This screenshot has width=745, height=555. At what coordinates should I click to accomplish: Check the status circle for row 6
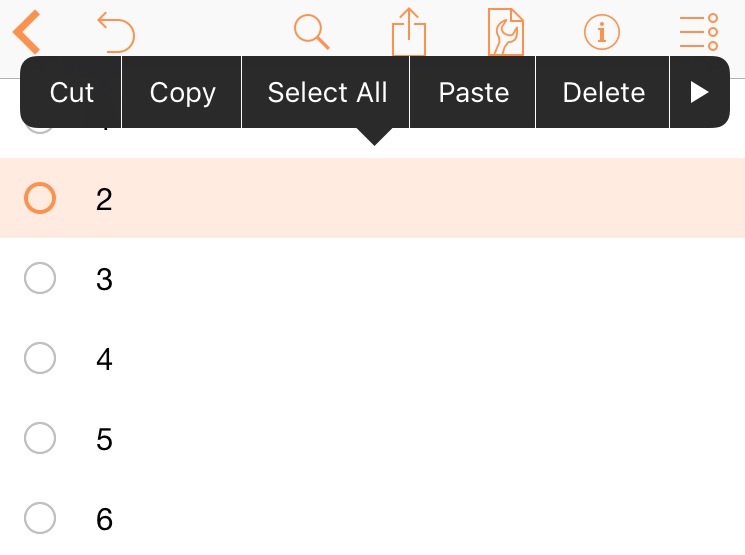[40, 517]
